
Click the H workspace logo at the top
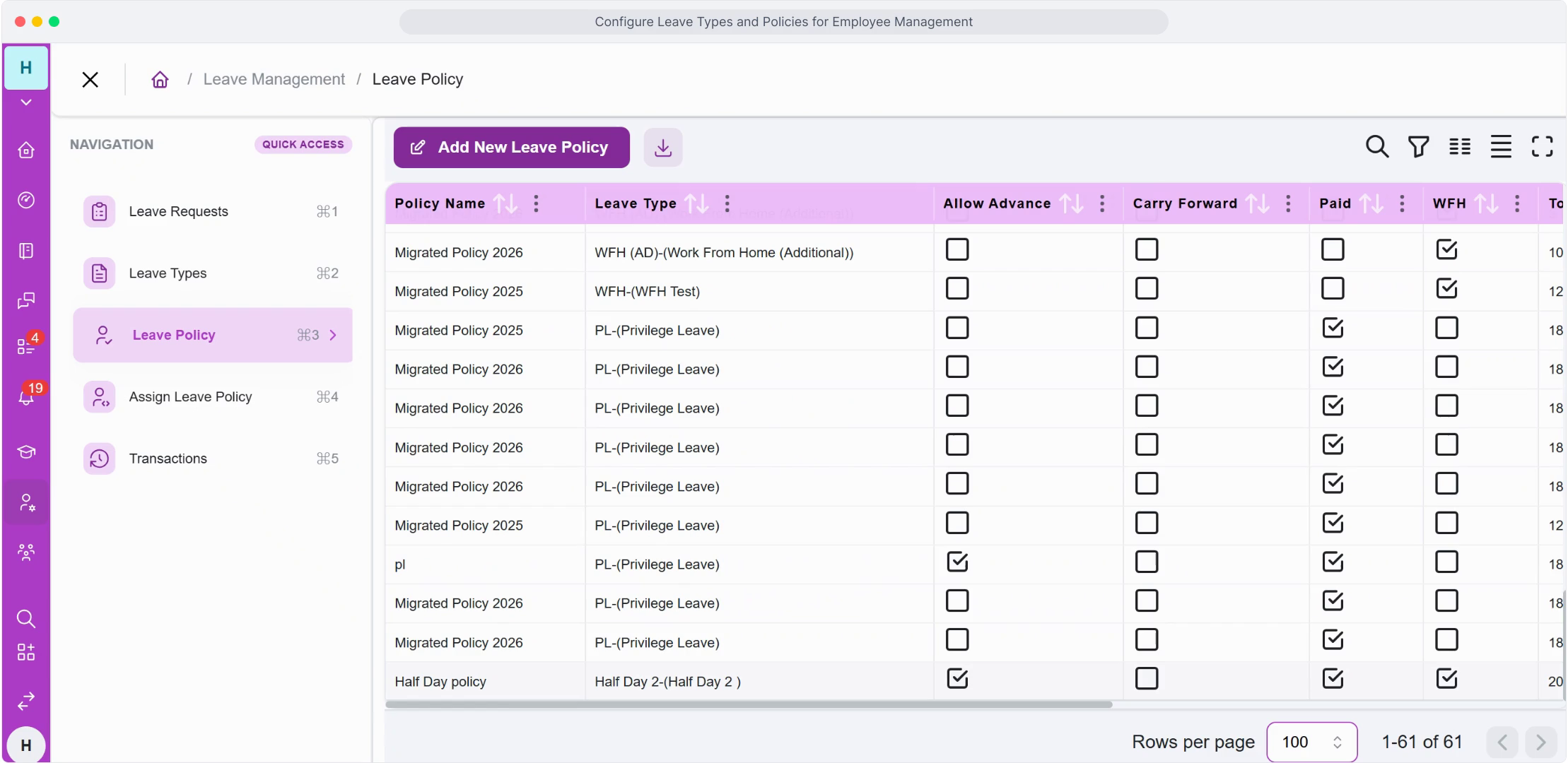[x=26, y=67]
